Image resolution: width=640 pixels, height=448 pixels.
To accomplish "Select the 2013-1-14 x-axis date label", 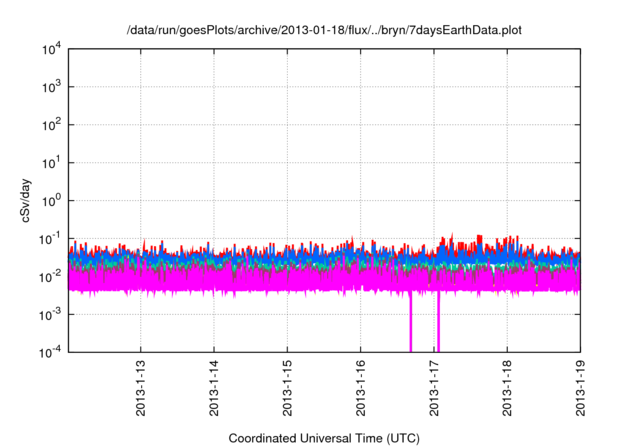I will (214, 388).
